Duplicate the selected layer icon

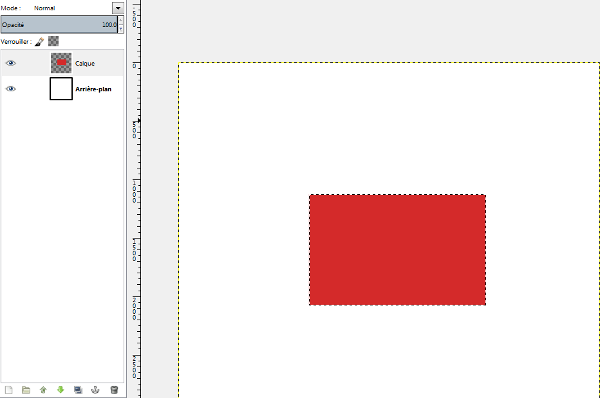click(x=78, y=390)
